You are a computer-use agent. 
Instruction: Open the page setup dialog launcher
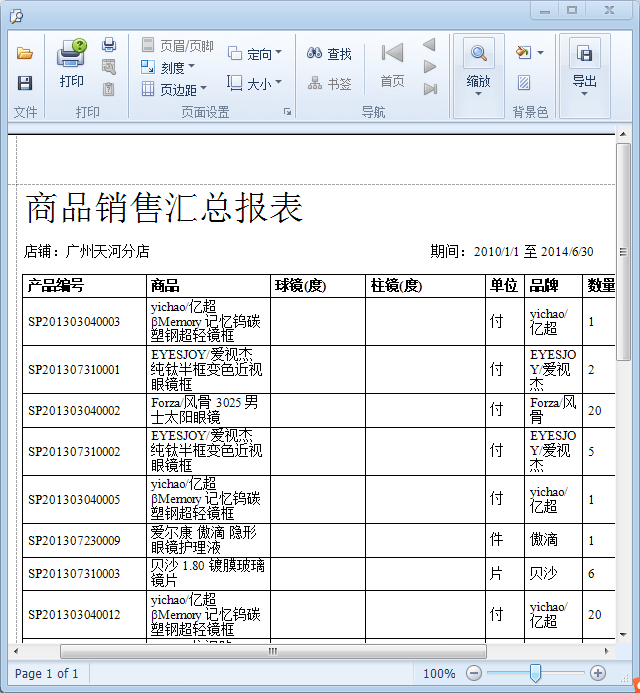(288, 112)
